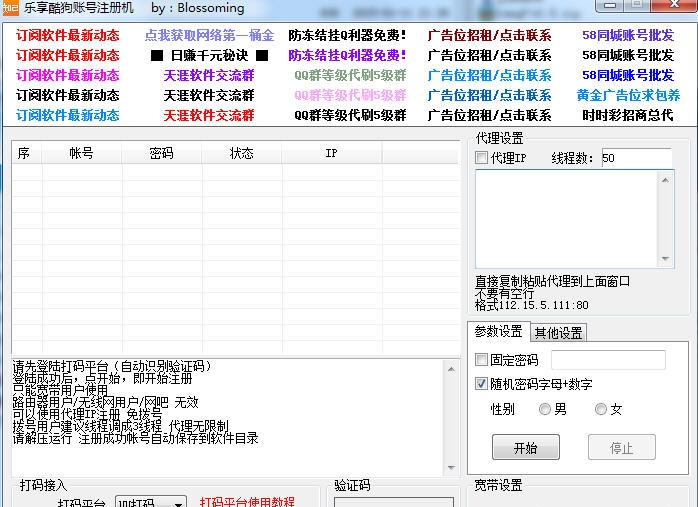Screen dimensions: 698x507
Task: Open the dark red 广告位招租/点击联系 link
Action: (489, 35)
